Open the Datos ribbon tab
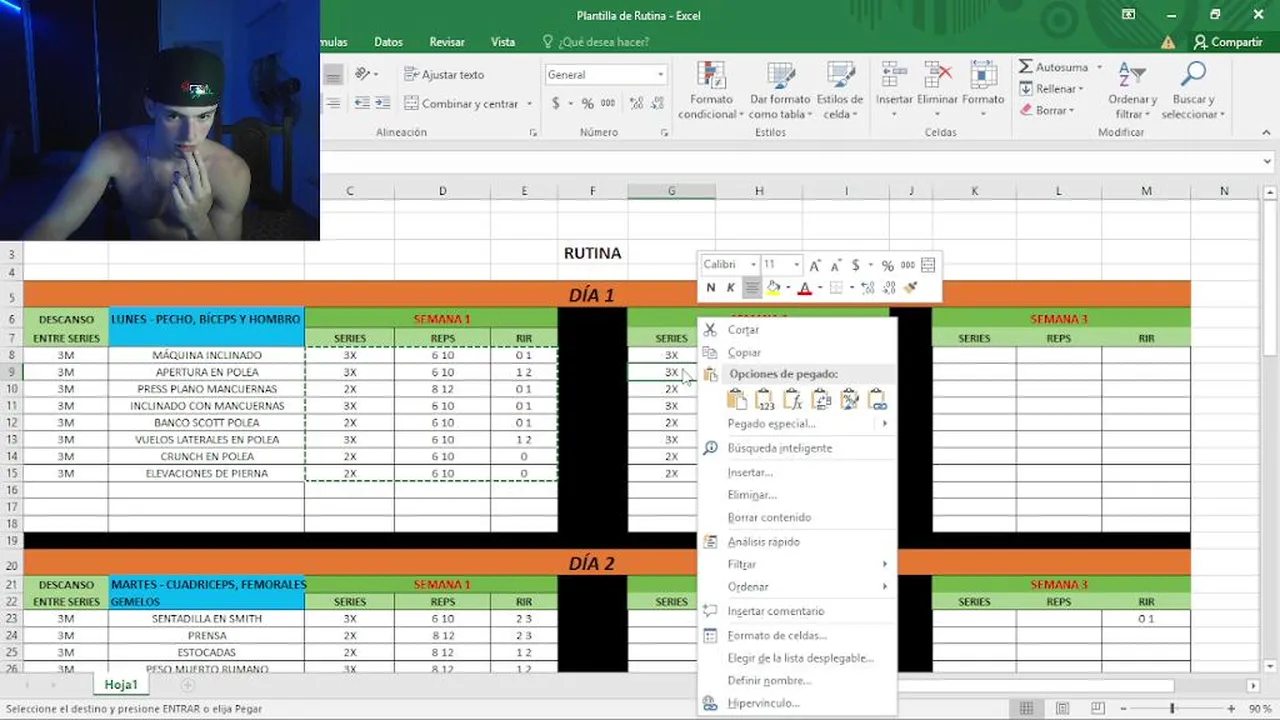The height and width of the screenshot is (720, 1280). coord(388,42)
